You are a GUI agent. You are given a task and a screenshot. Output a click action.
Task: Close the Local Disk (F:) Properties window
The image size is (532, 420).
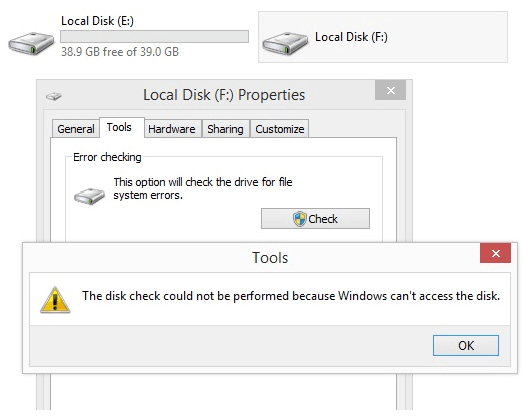click(391, 91)
